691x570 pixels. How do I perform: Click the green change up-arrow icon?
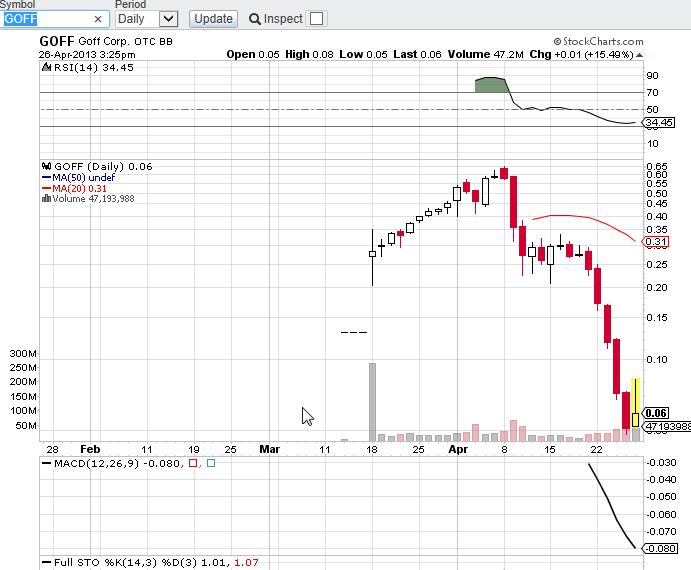639,55
